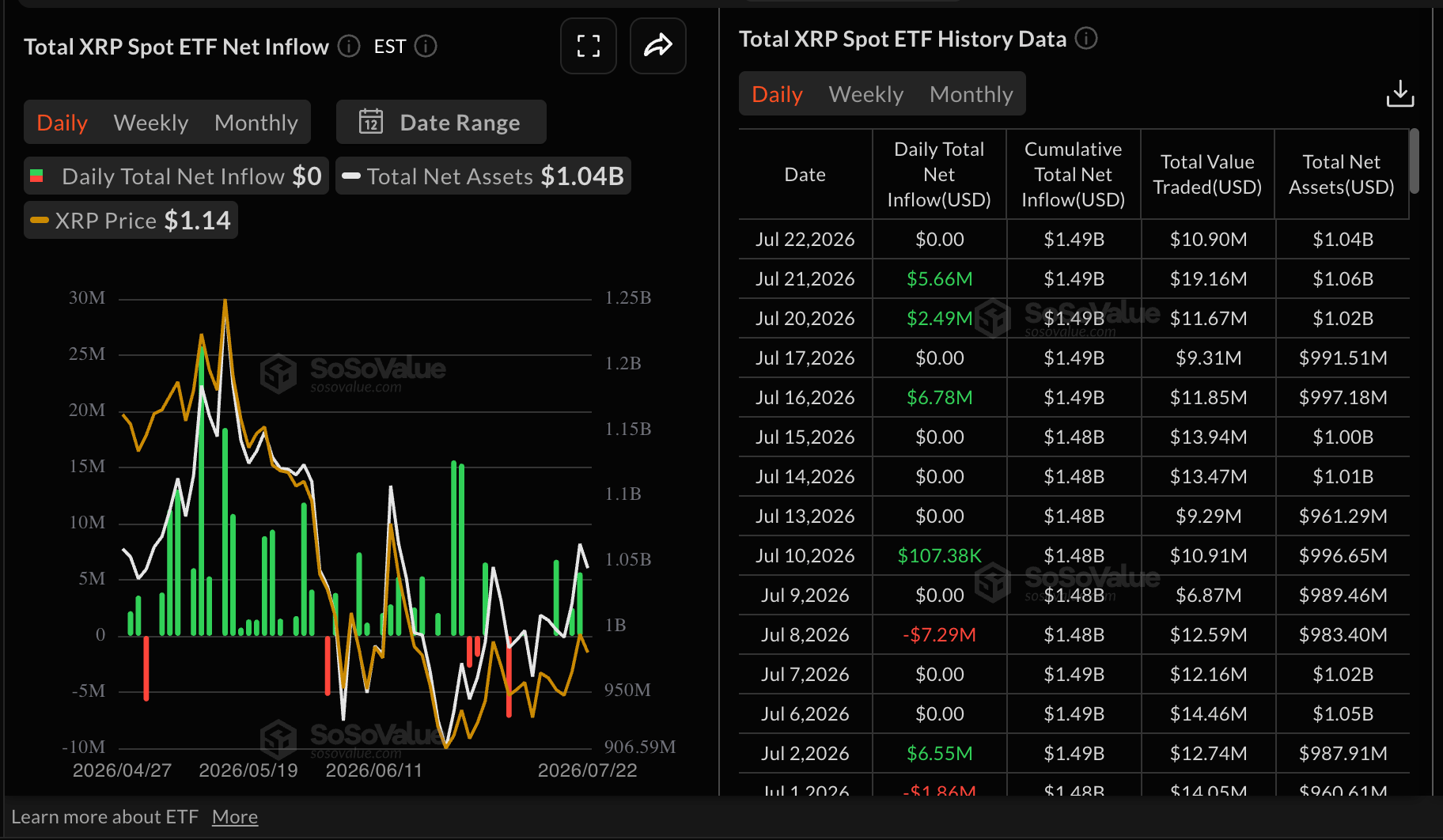Click Total Value Traded(USD) column header
This screenshot has width=1443, height=840.
pyautogui.click(x=1207, y=174)
